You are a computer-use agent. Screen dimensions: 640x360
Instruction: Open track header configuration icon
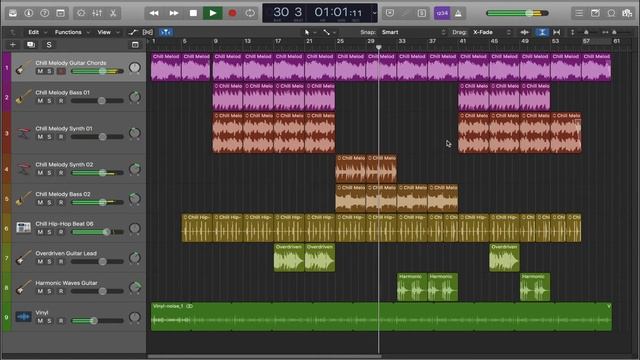[135, 44]
